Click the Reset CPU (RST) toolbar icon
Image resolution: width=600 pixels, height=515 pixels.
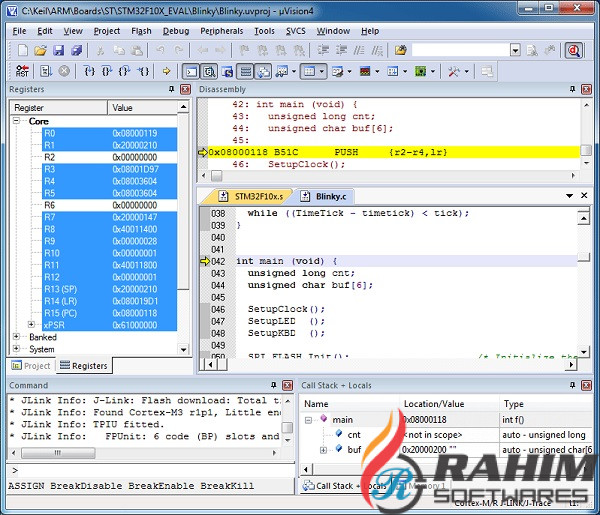21,71
